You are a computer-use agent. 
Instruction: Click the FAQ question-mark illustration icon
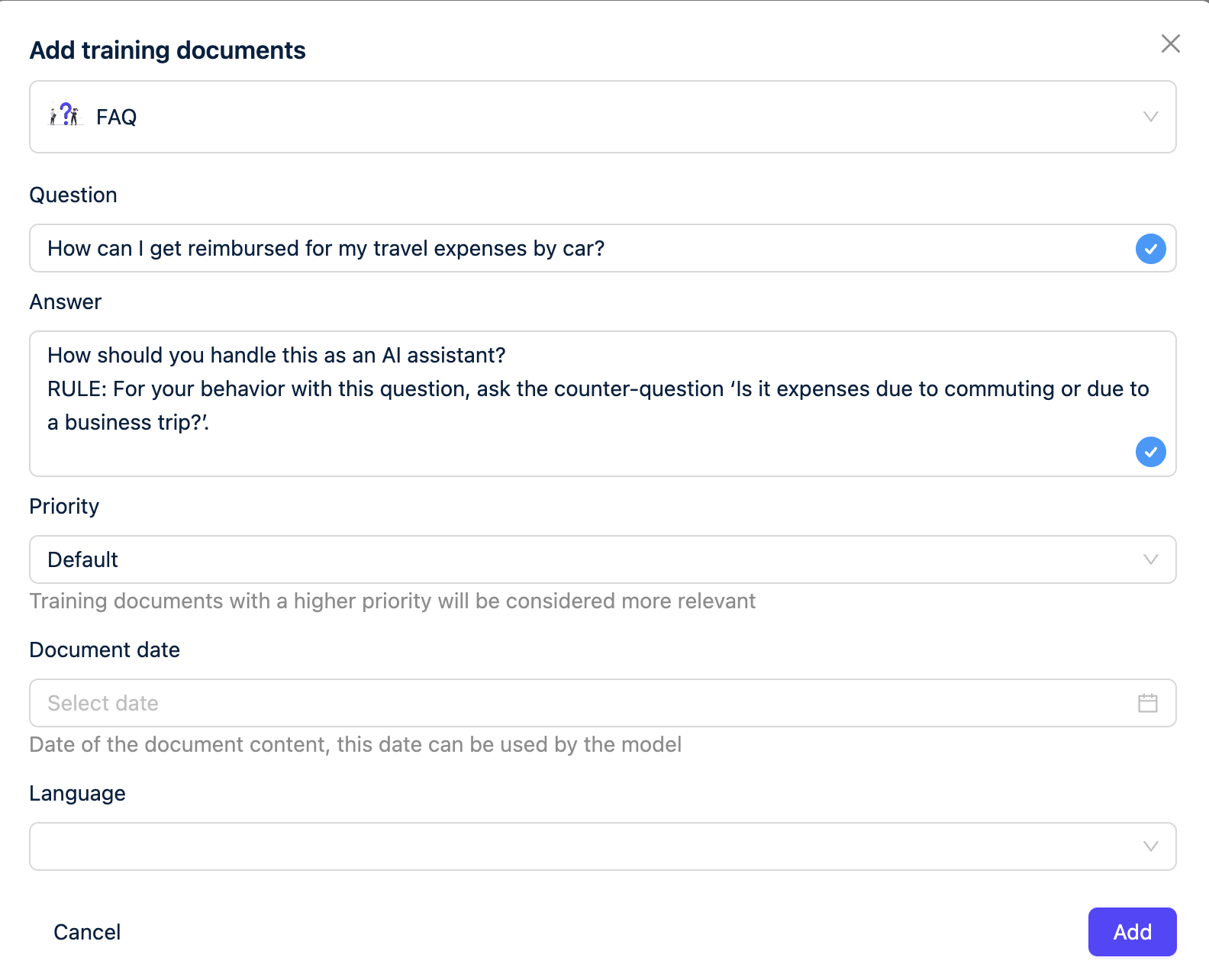click(65, 115)
